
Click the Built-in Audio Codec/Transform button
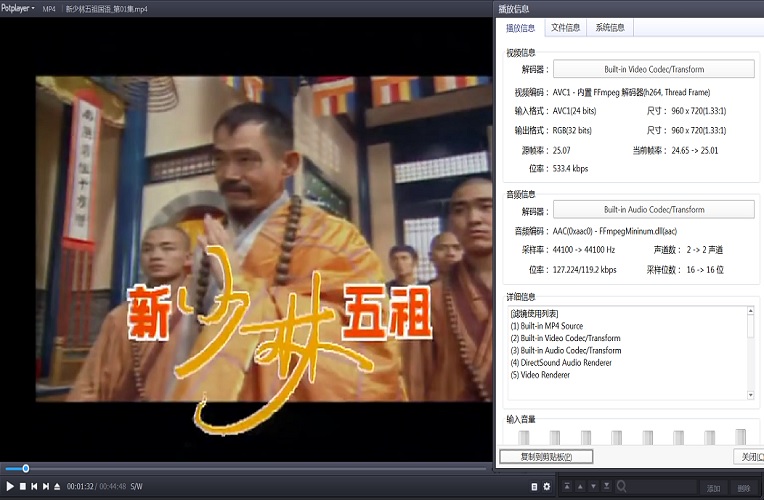654,210
